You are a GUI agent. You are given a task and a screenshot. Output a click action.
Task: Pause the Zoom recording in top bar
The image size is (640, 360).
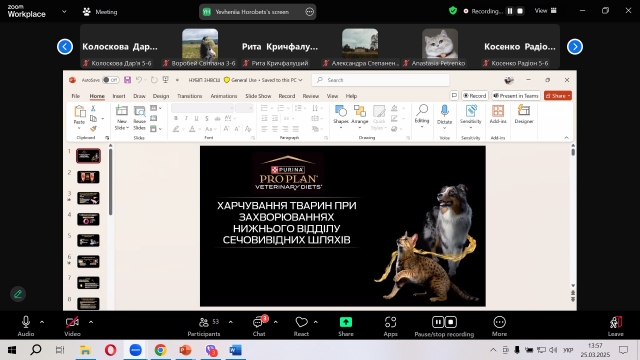click(509, 11)
